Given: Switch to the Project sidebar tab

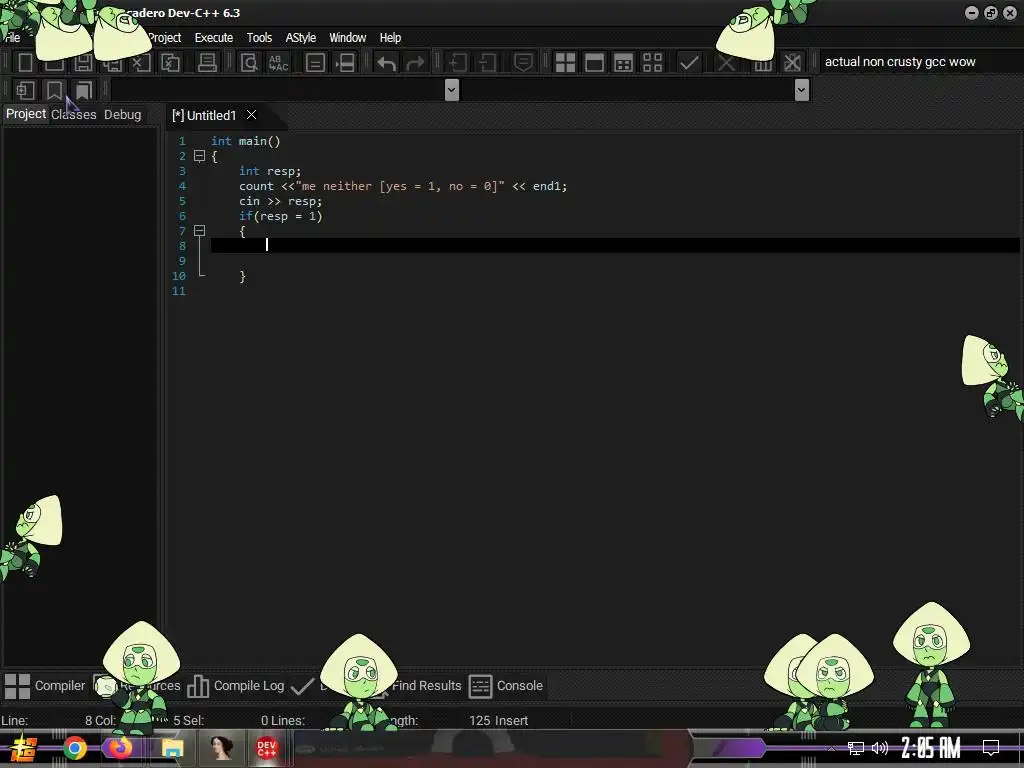Looking at the screenshot, I should (26, 114).
